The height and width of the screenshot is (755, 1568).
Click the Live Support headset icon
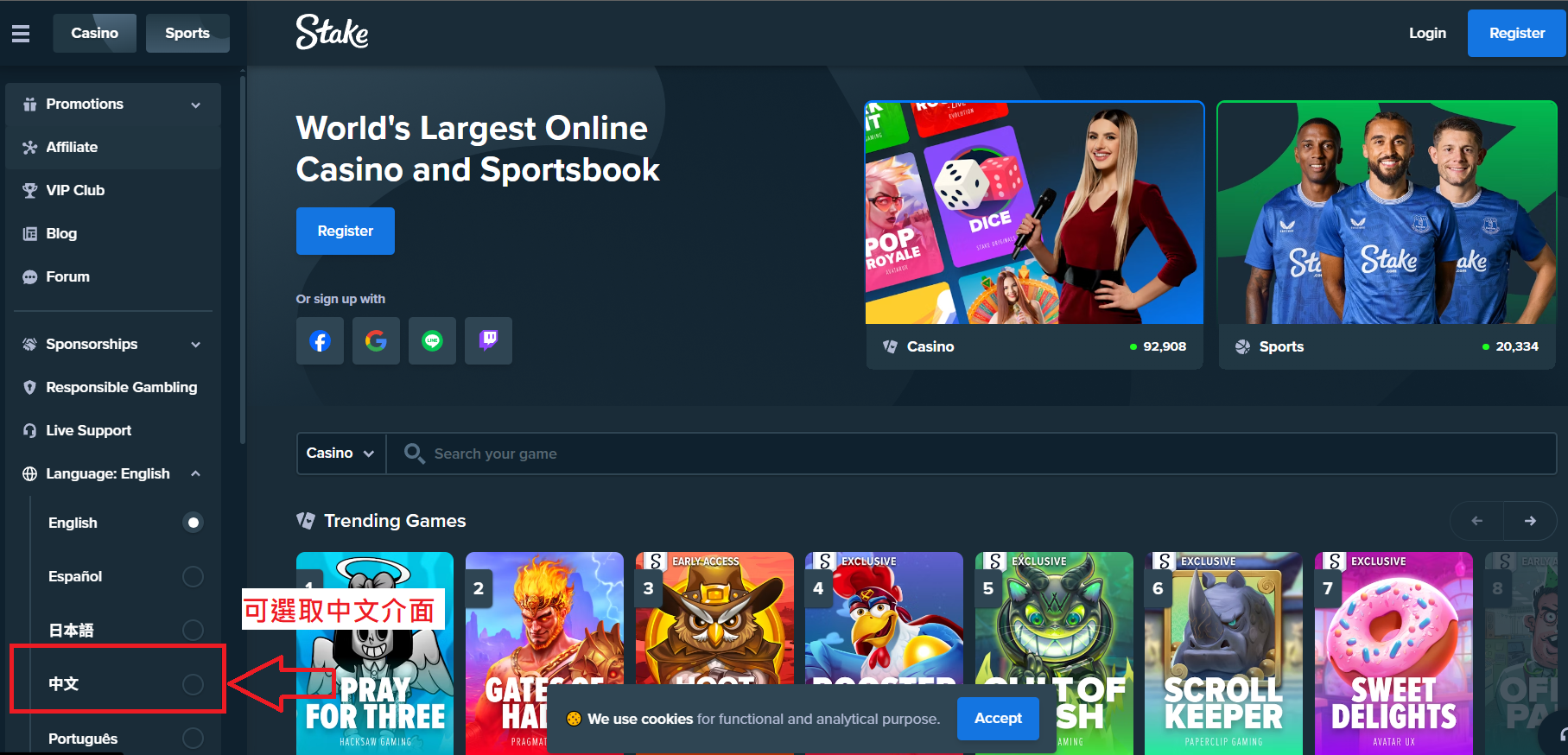click(30, 431)
